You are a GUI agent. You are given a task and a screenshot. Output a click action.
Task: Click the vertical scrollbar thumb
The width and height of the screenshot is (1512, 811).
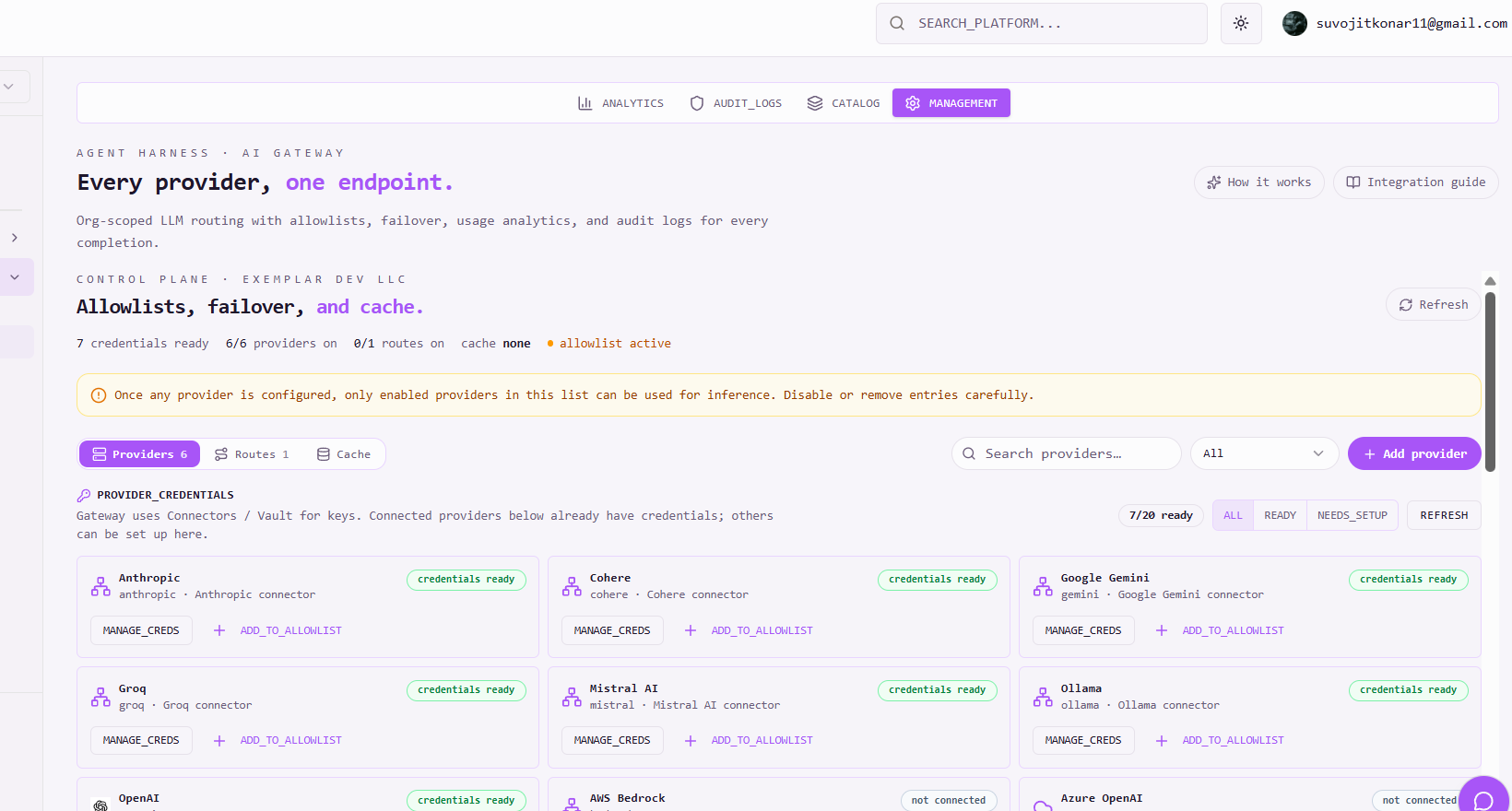[1490, 382]
